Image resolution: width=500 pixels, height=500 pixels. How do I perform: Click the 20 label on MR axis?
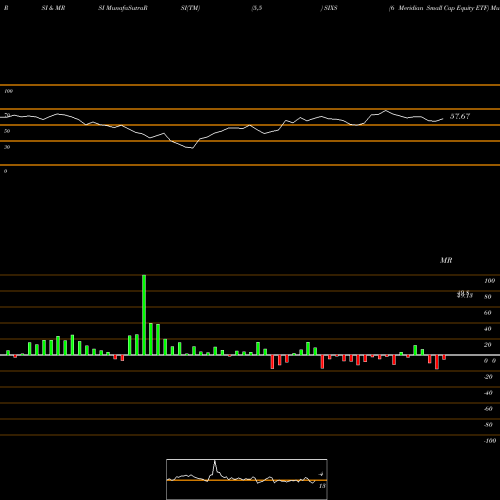point(488,345)
